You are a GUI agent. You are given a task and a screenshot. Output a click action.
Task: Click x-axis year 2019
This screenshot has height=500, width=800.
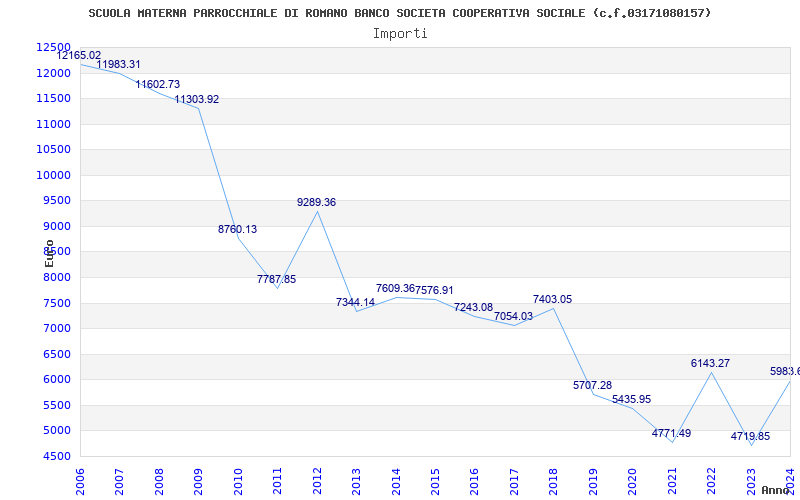pos(593,481)
